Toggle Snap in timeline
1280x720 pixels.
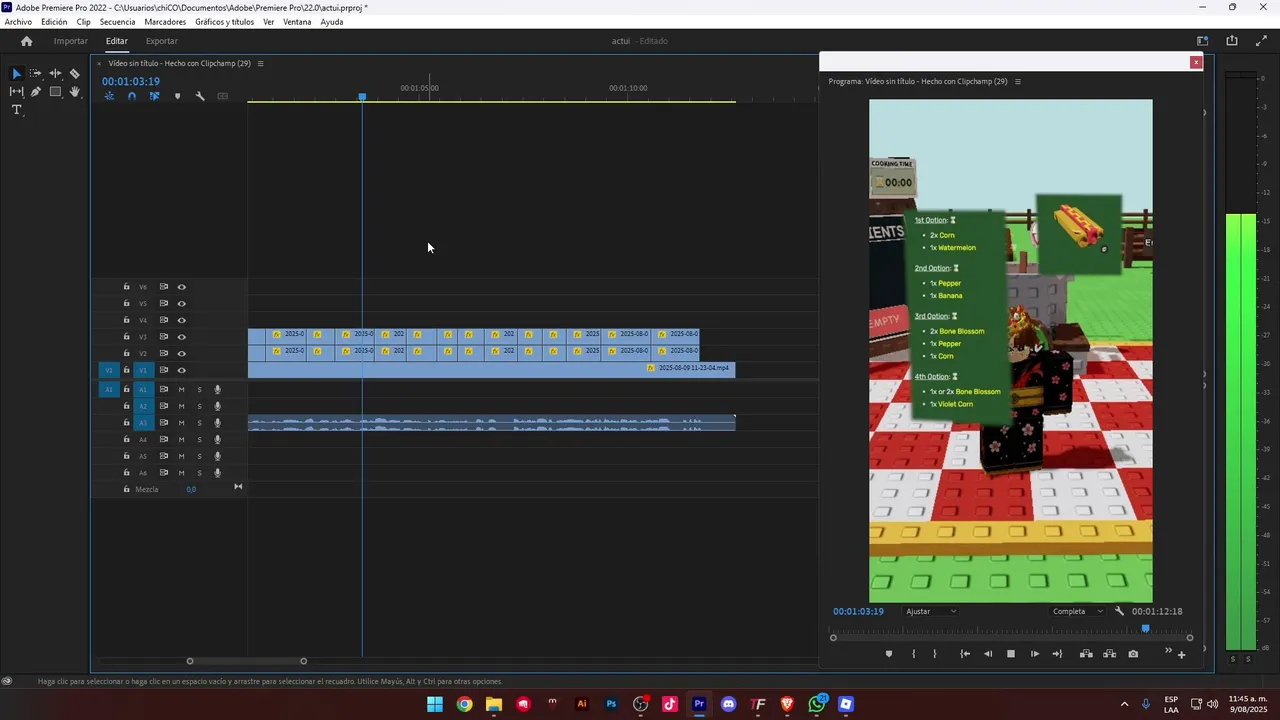(131, 96)
